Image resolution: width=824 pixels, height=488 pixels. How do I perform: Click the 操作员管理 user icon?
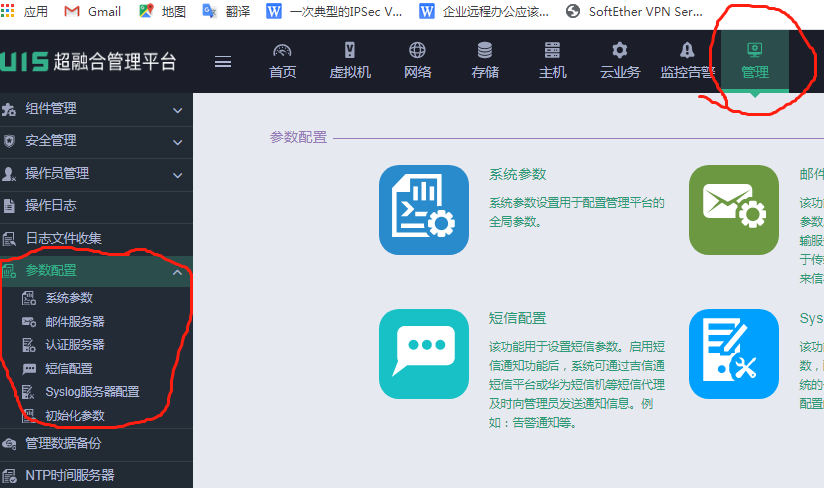coord(9,174)
